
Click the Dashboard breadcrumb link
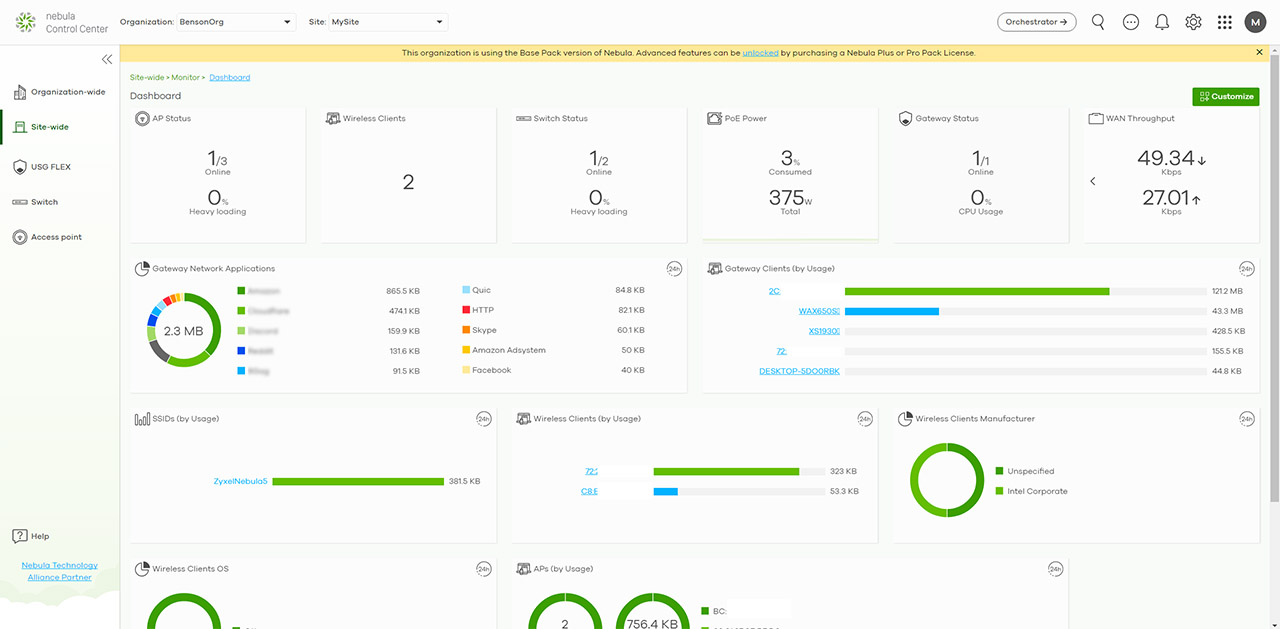pyautogui.click(x=230, y=77)
